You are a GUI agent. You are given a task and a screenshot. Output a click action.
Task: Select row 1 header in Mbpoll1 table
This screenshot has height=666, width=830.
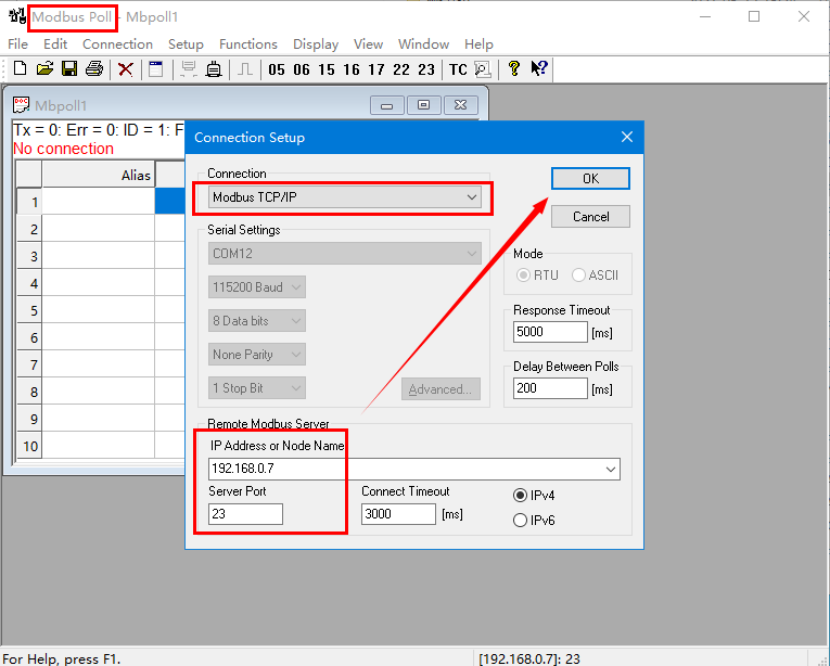(x=29, y=202)
